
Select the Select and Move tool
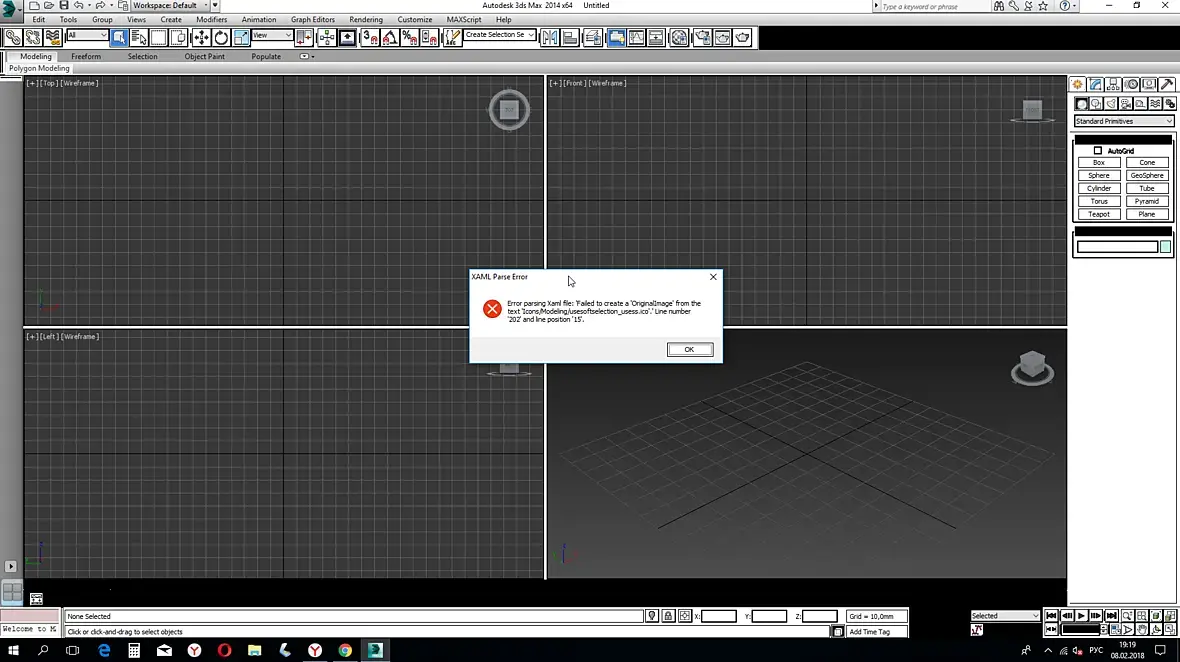201,38
